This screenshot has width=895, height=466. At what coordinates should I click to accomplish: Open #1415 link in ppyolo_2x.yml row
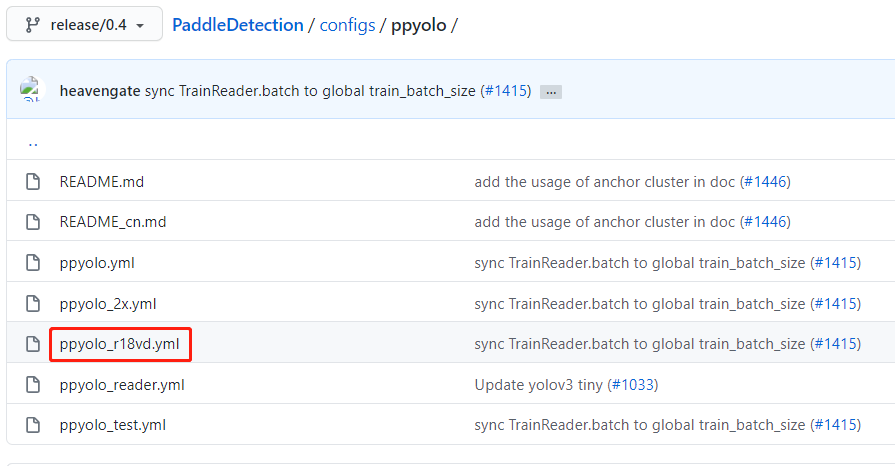coord(836,304)
